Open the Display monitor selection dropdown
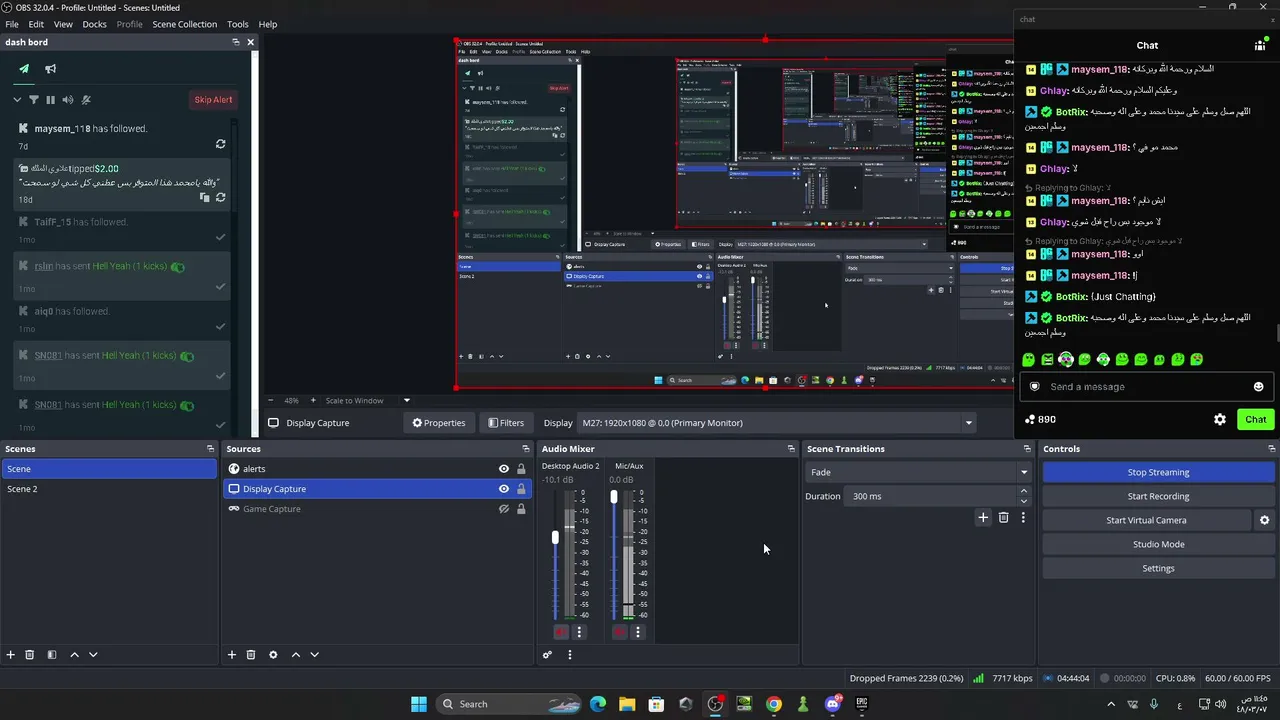This screenshot has width=1280, height=720. [777, 423]
